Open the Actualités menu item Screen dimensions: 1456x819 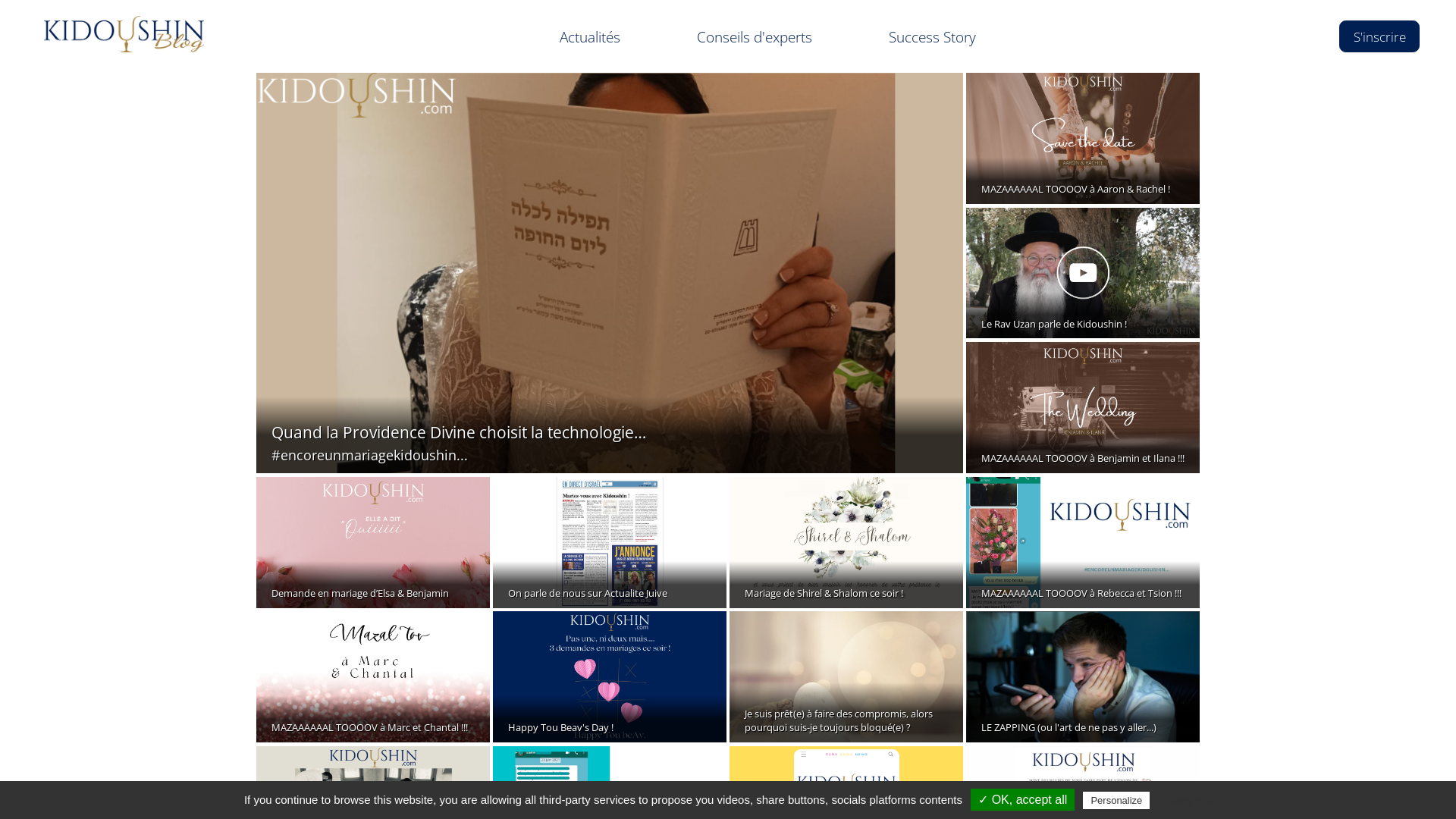pyautogui.click(x=589, y=37)
